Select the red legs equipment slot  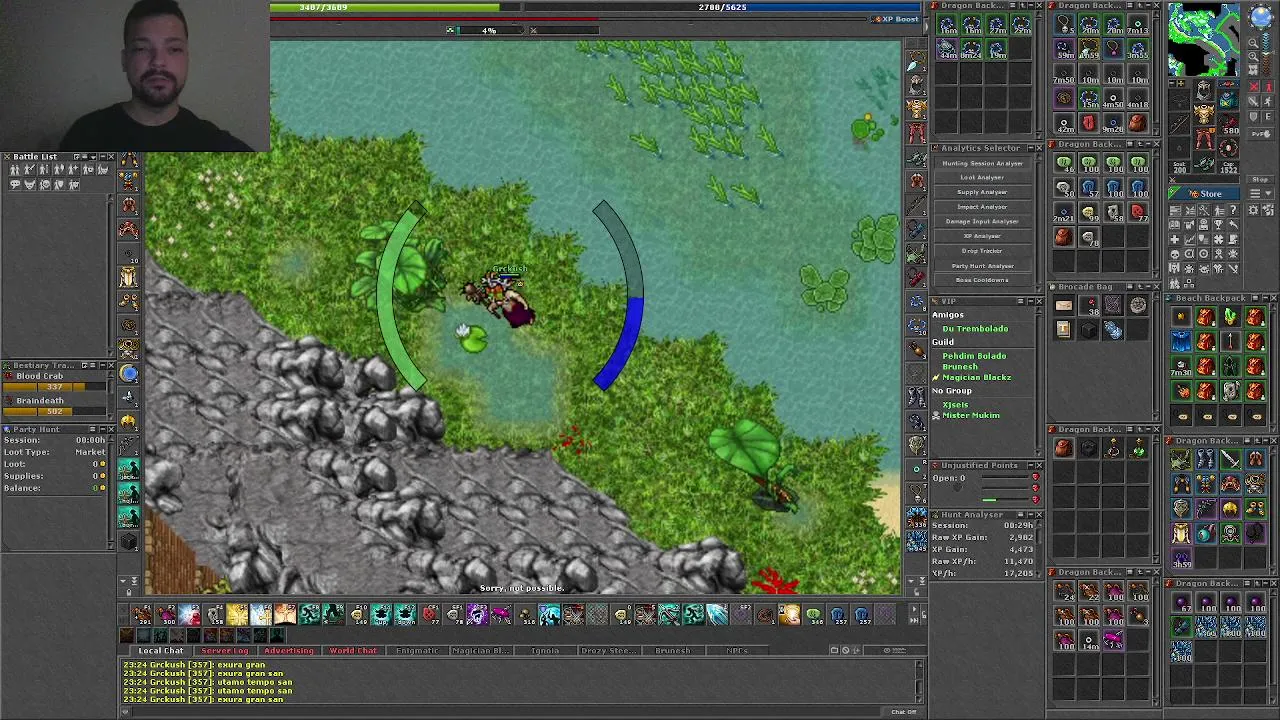click(x=1204, y=137)
